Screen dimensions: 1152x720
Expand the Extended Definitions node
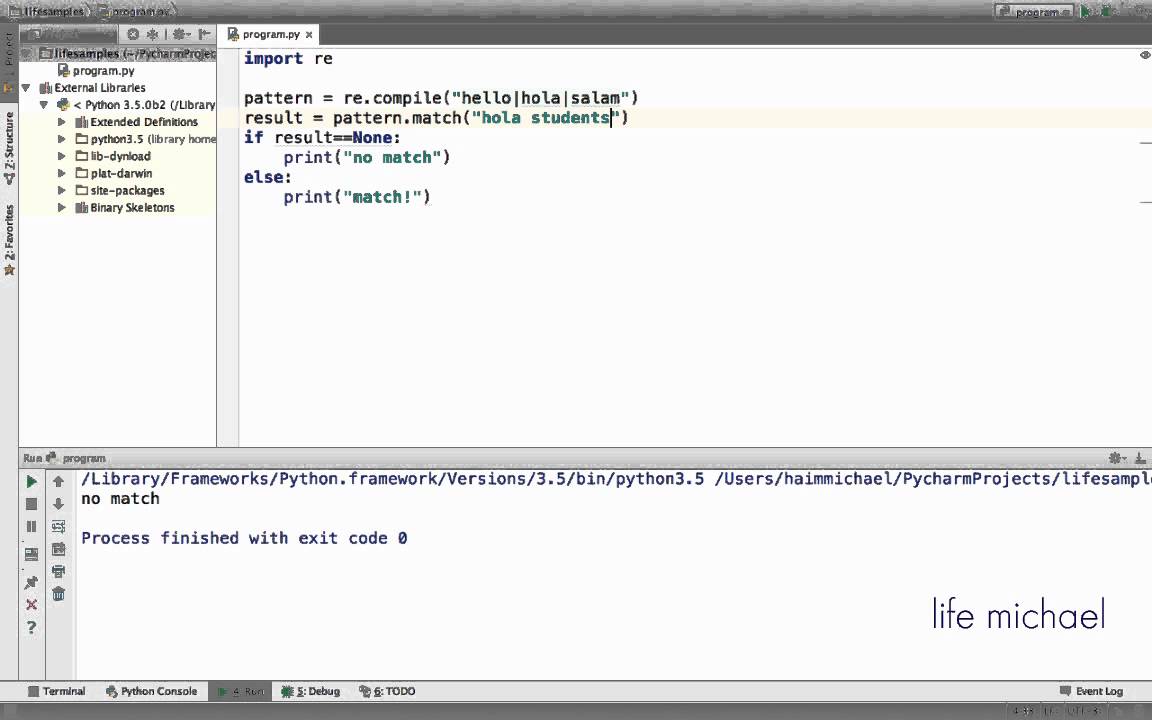62,122
